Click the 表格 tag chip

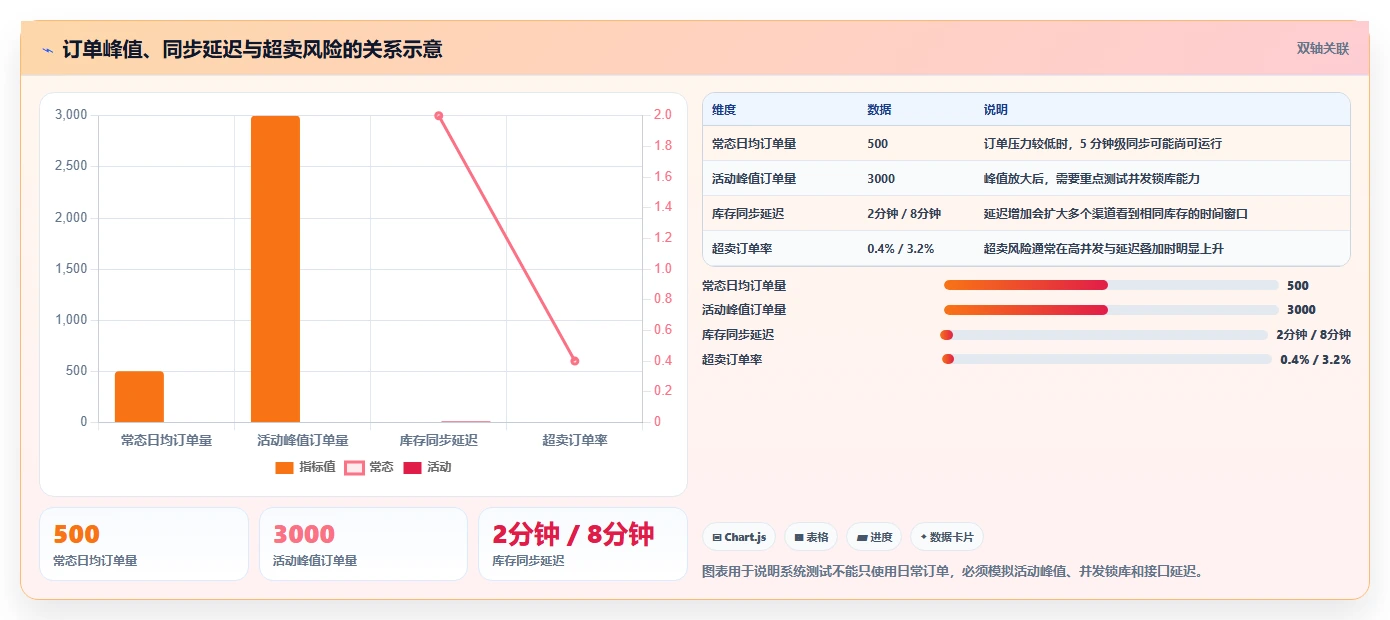811,537
